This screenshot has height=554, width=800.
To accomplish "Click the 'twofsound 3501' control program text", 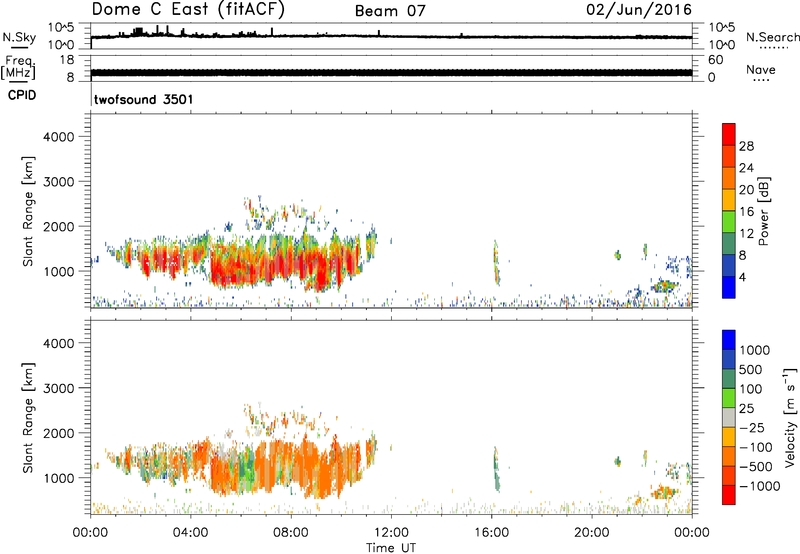I will click(x=143, y=99).
